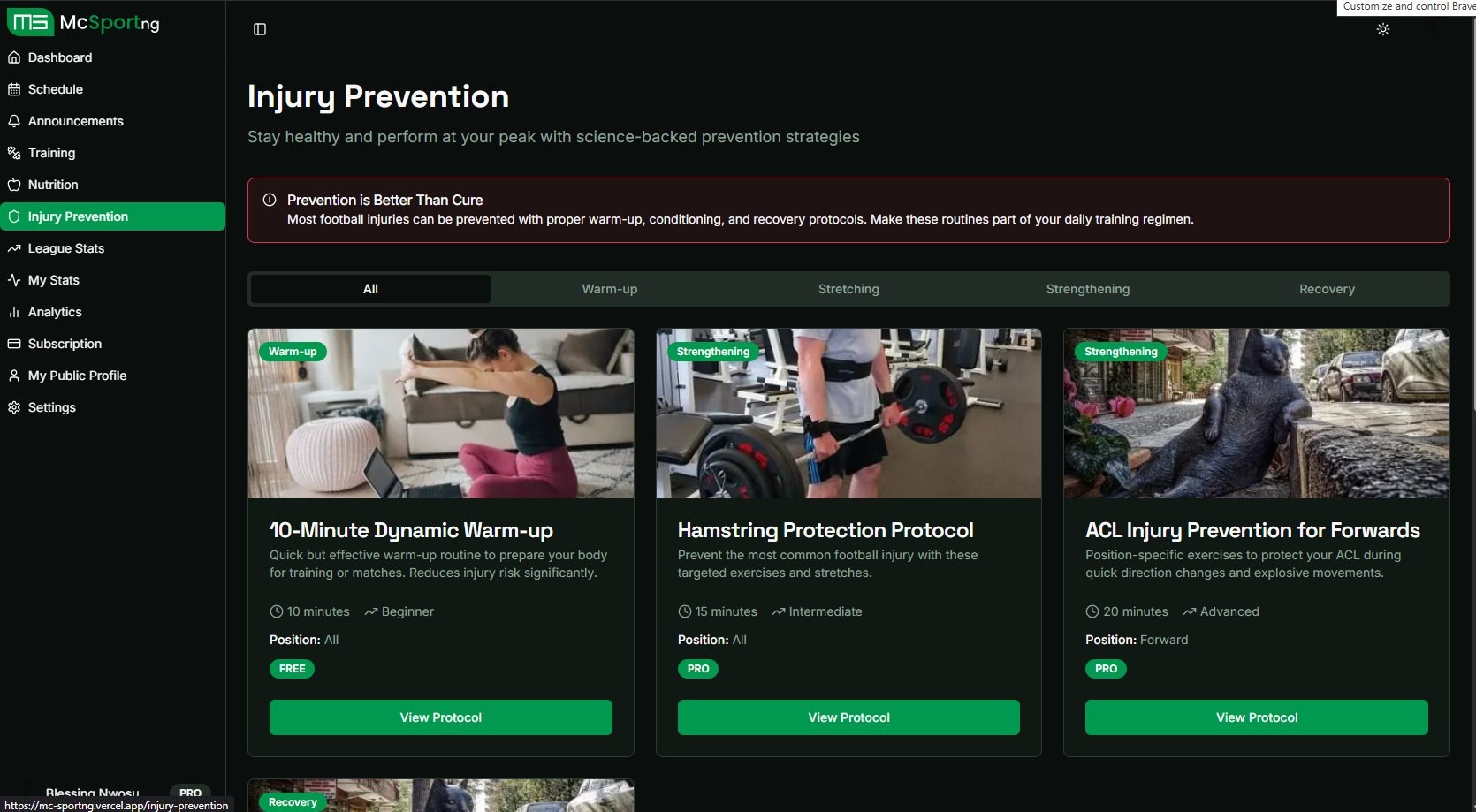Open Announcements via the bell icon

click(x=14, y=121)
